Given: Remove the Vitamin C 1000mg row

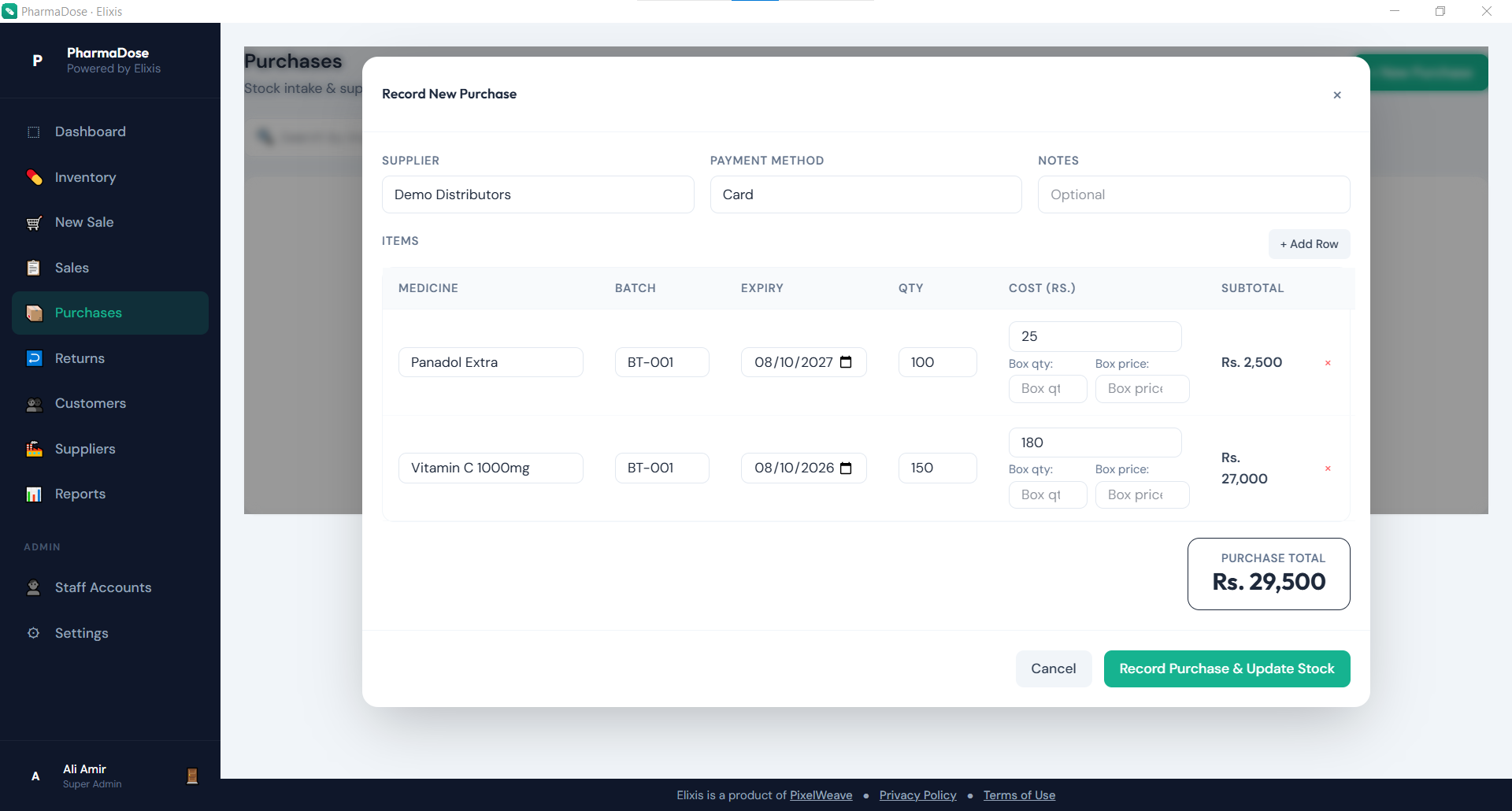Looking at the screenshot, I should pos(1328,468).
